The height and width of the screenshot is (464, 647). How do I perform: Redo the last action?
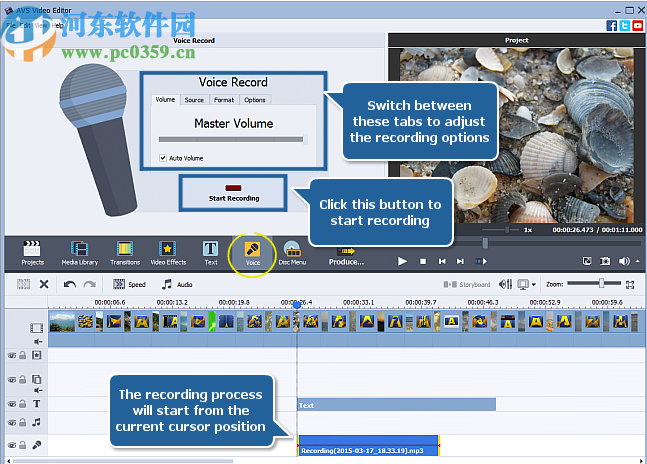[90, 284]
